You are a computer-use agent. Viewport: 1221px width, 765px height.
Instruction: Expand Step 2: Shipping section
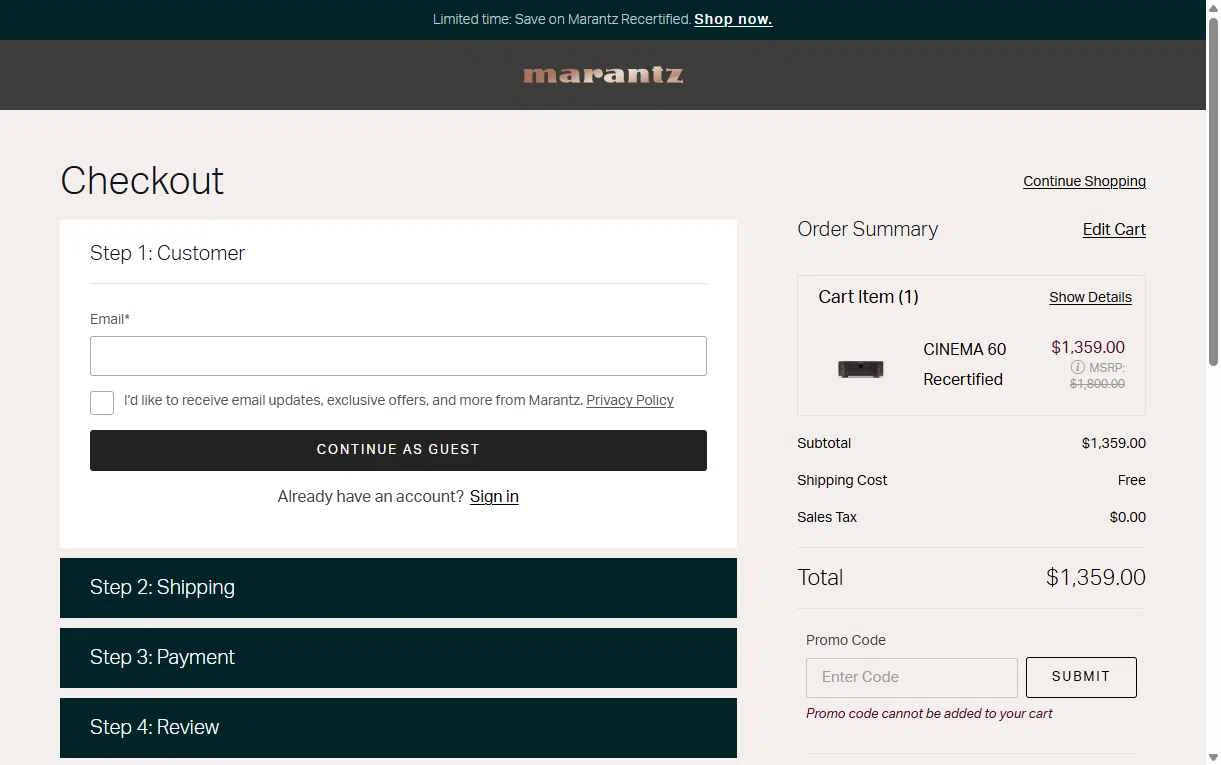pos(398,588)
